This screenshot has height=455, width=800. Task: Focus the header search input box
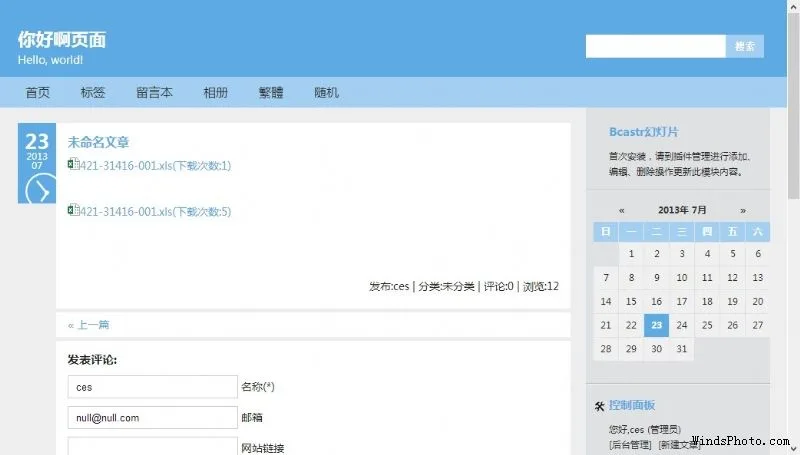pyautogui.click(x=656, y=46)
